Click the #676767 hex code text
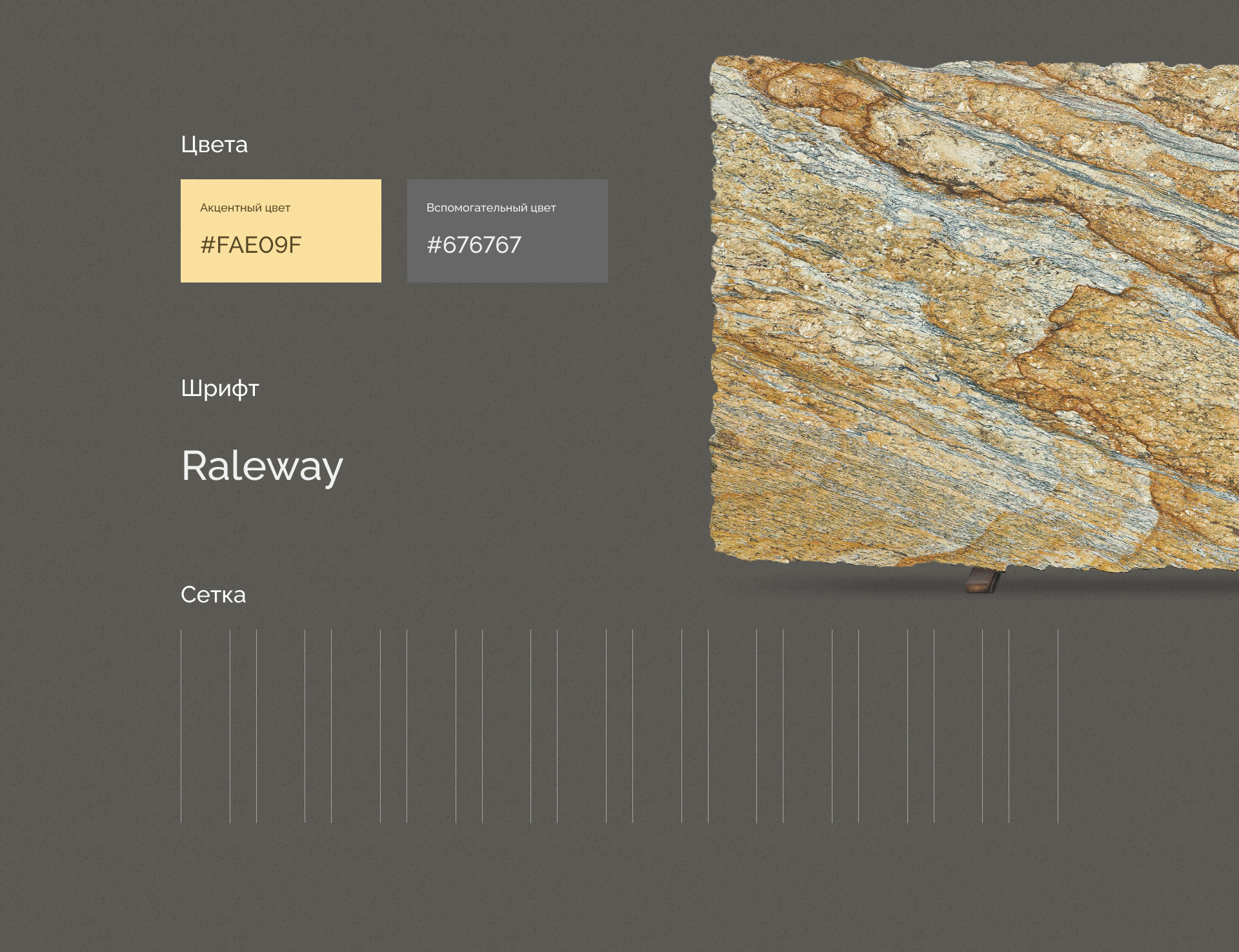Screen dimensions: 1239x952 [x=474, y=245]
